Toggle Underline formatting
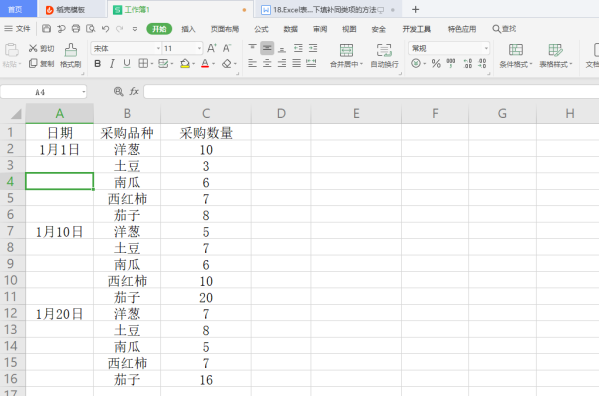 (x=127, y=63)
